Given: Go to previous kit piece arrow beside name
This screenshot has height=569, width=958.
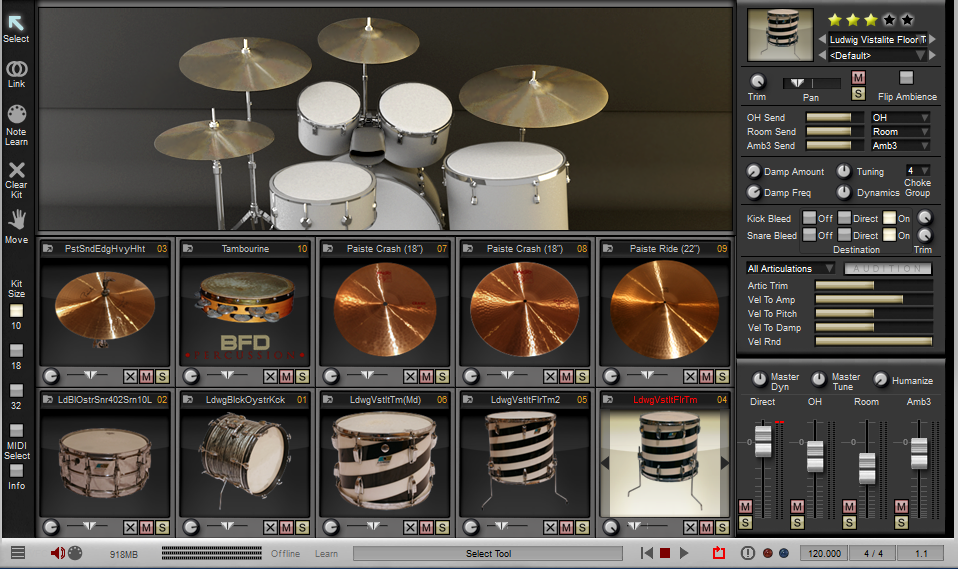Looking at the screenshot, I should [822, 39].
